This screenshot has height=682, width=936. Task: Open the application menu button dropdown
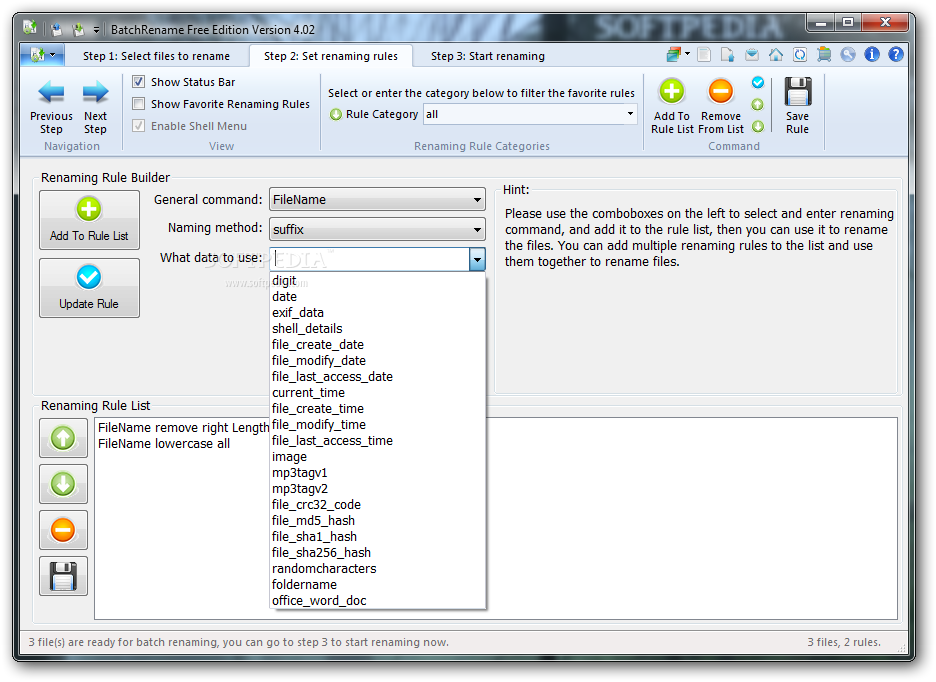[42, 55]
